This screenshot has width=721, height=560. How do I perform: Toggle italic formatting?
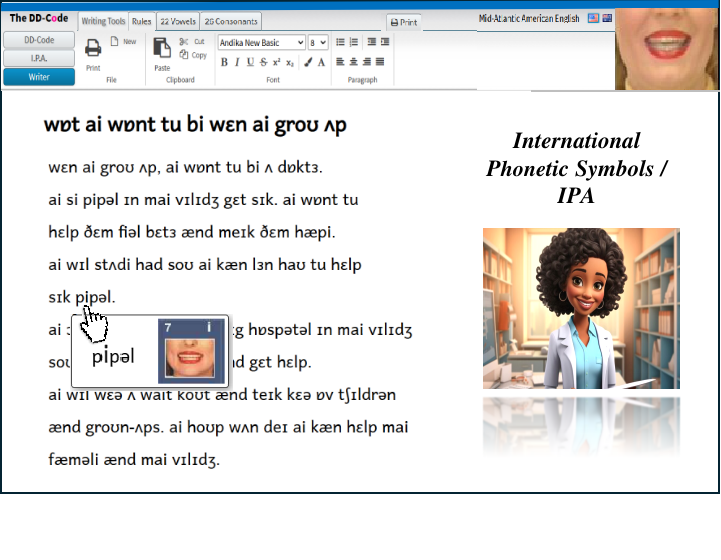point(237,62)
